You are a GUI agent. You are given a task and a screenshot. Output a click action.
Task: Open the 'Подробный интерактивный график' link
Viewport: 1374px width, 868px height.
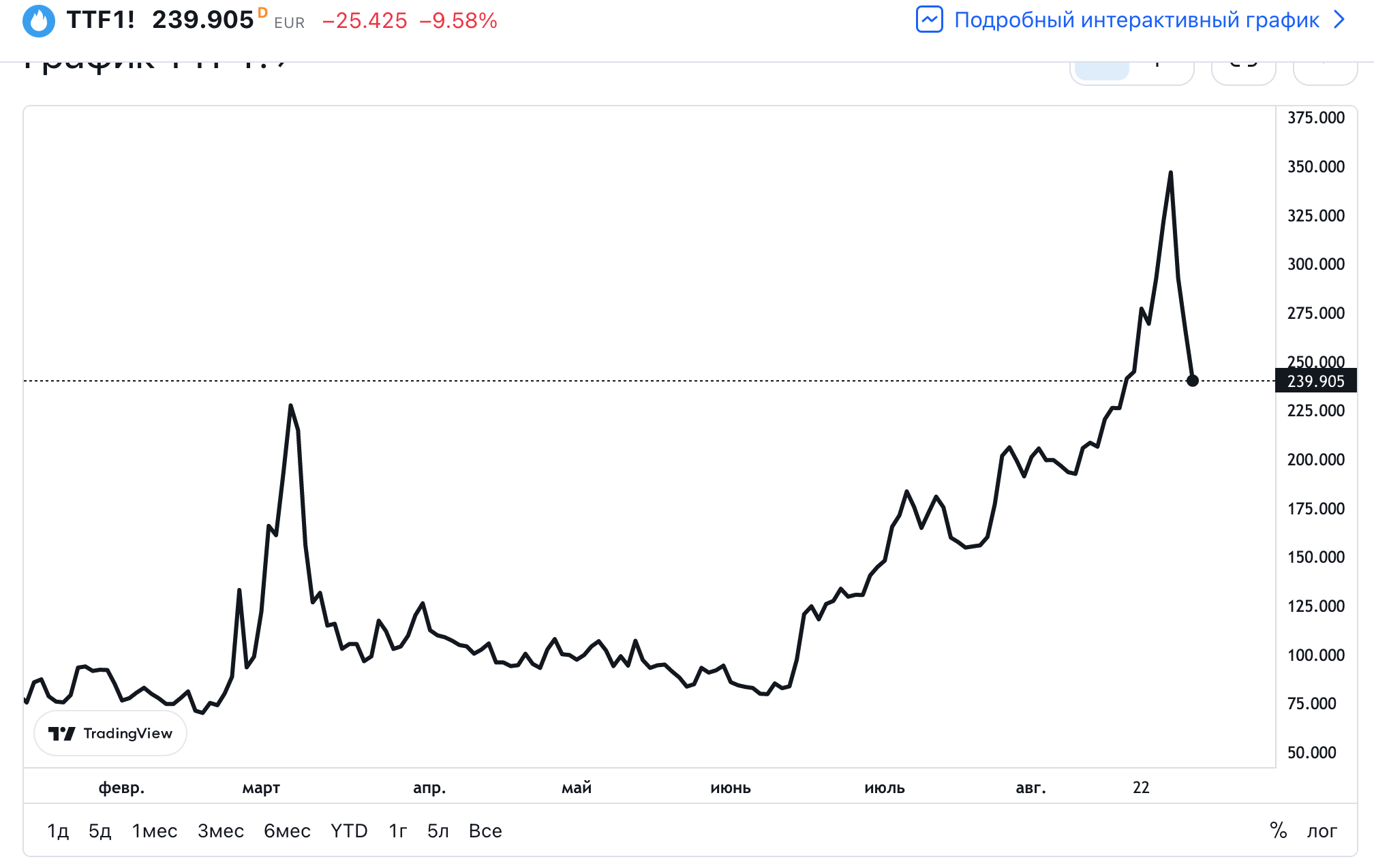pos(1136,20)
